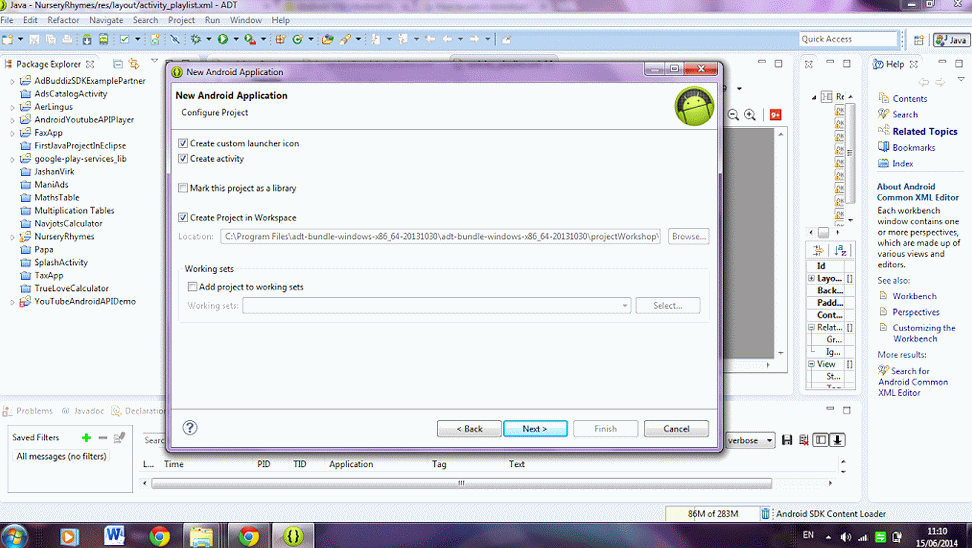This screenshot has height=548, width=972.
Task: Switch to the Javadoc tab
Action: point(82,411)
